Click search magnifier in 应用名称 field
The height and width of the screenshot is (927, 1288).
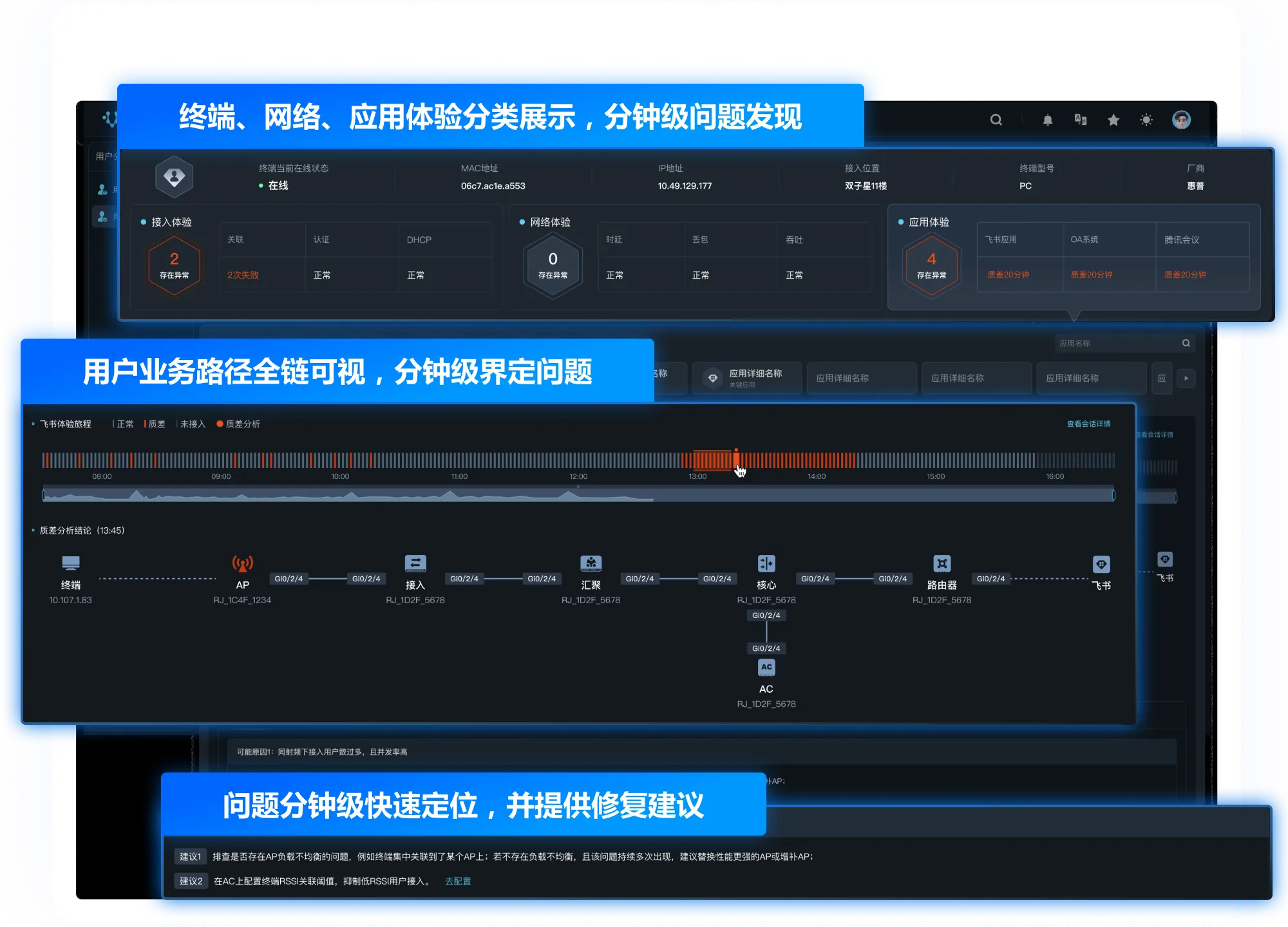(x=1186, y=343)
